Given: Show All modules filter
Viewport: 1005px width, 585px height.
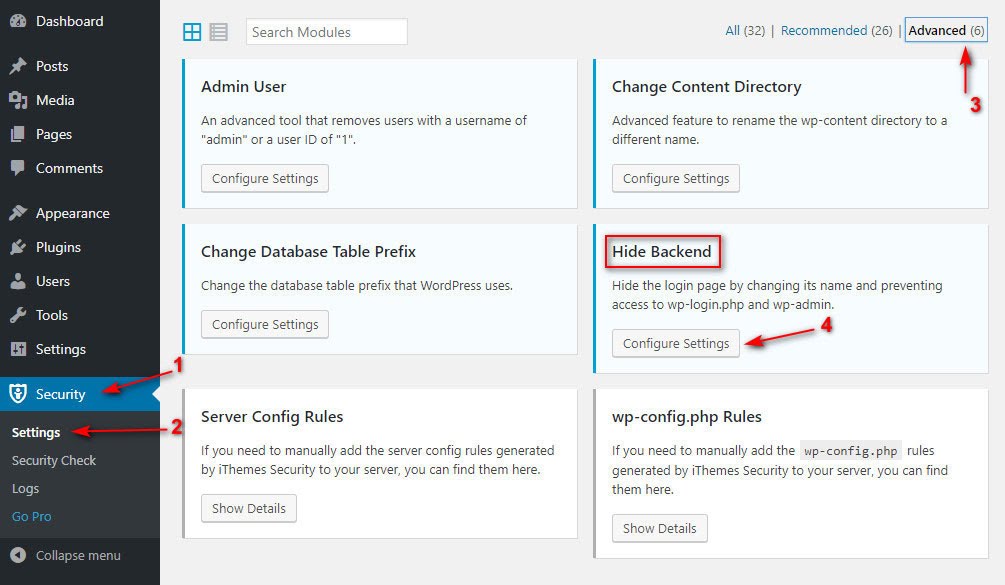Looking at the screenshot, I should pos(732,30).
